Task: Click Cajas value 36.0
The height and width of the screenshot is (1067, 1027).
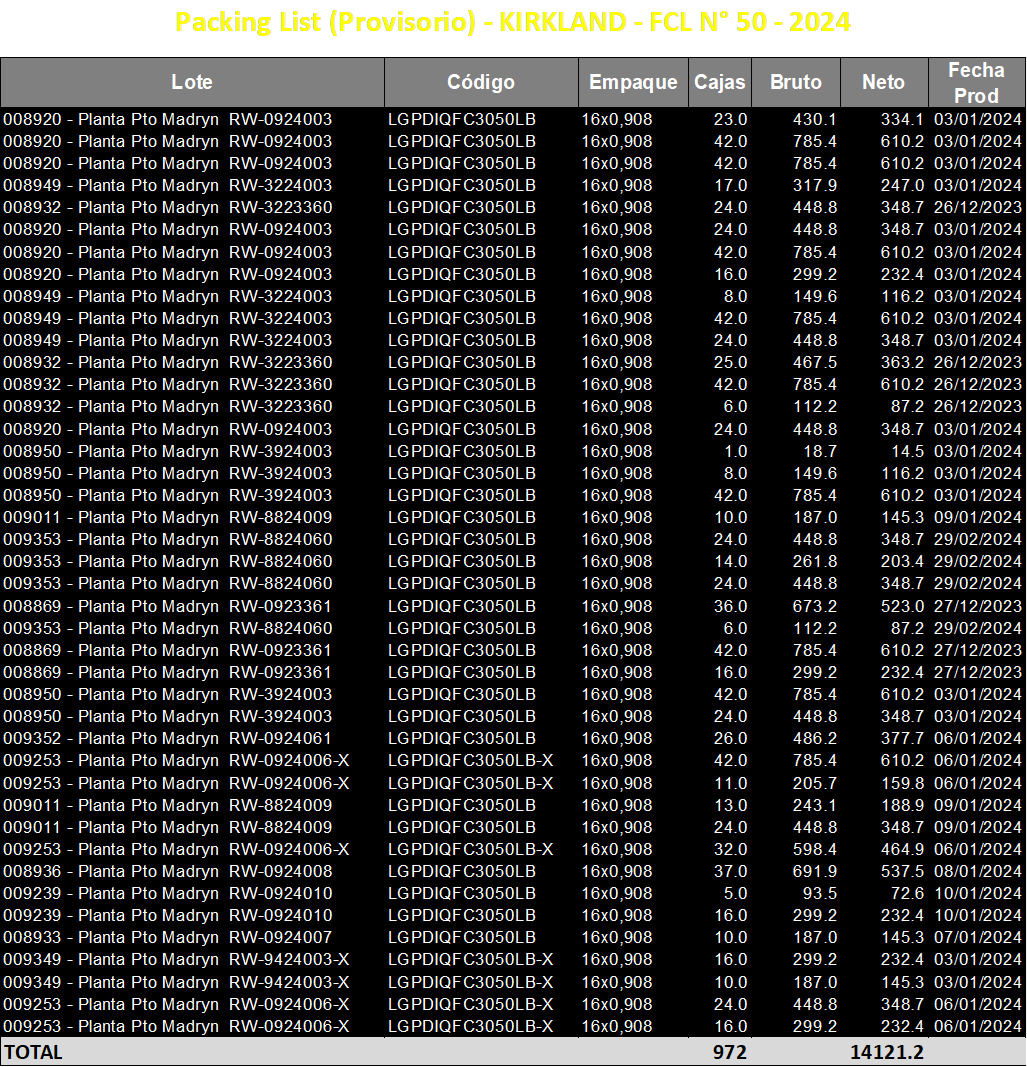Action: pyautogui.click(x=730, y=606)
